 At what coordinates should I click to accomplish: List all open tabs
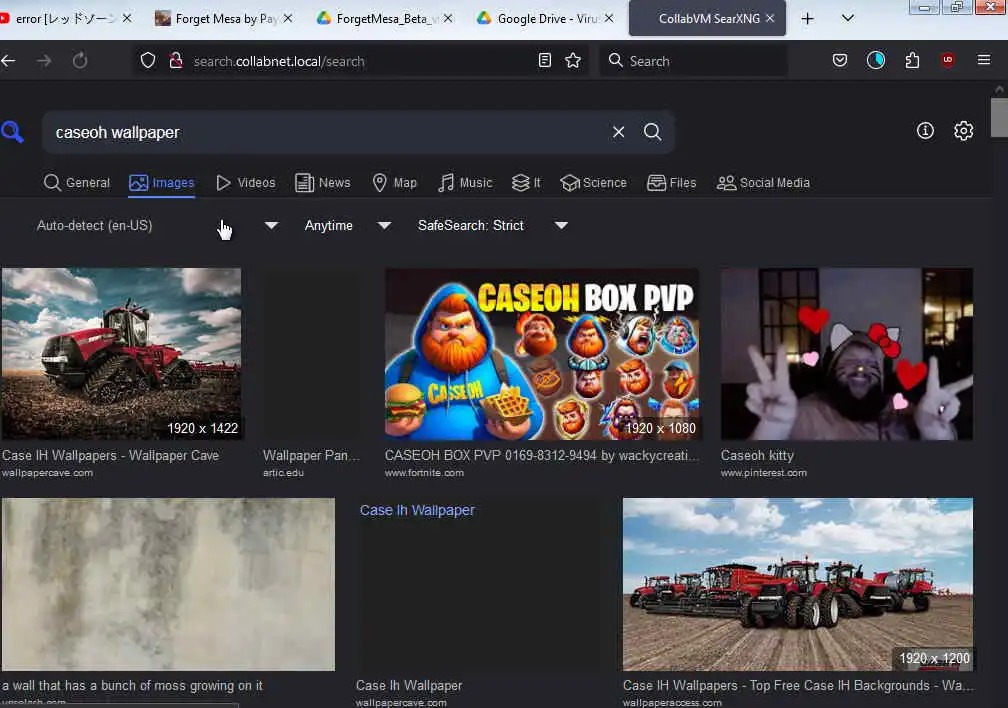pyautogui.click(x=848, y=18)
